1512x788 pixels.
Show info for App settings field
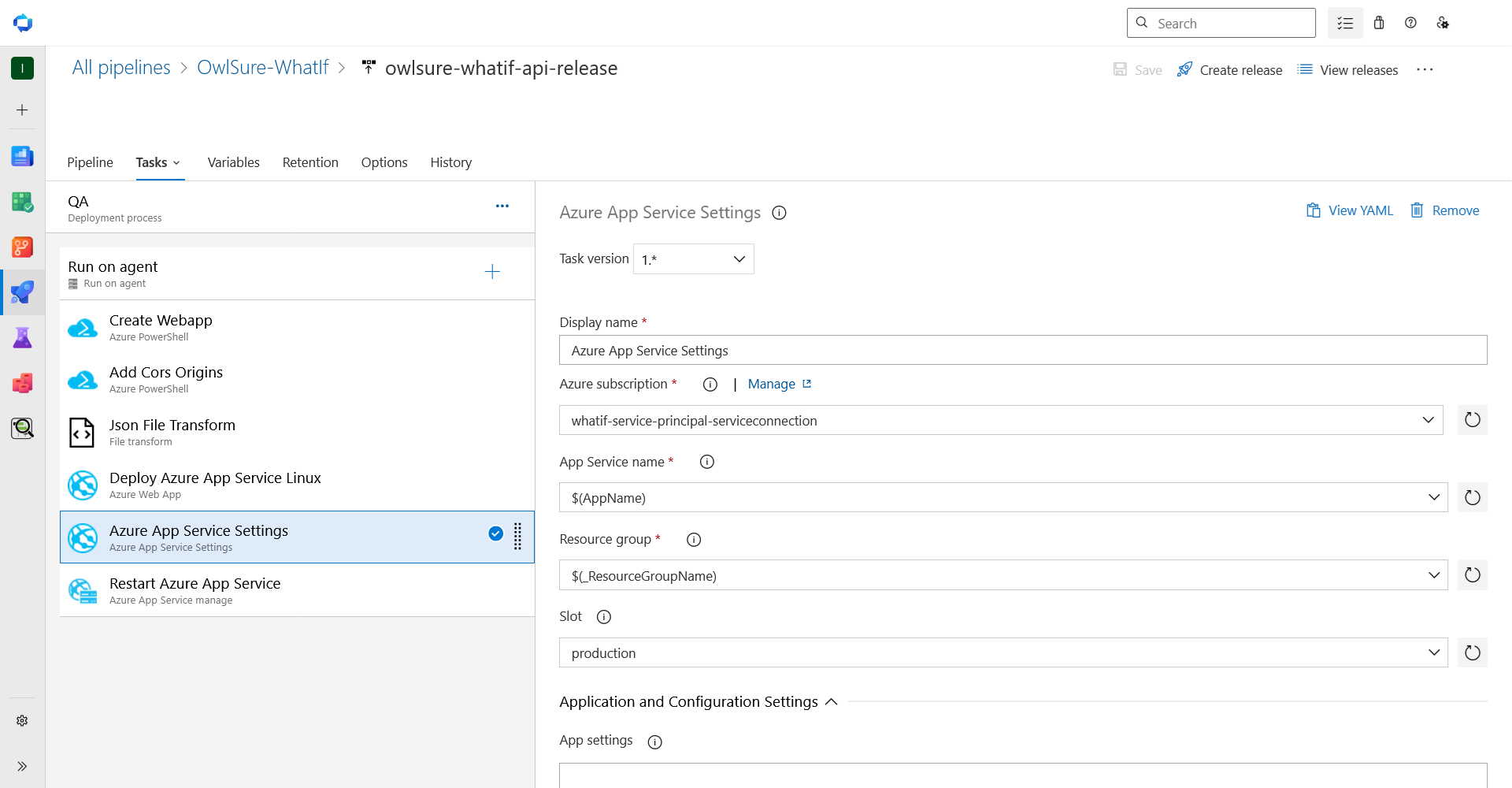[654, 742]
